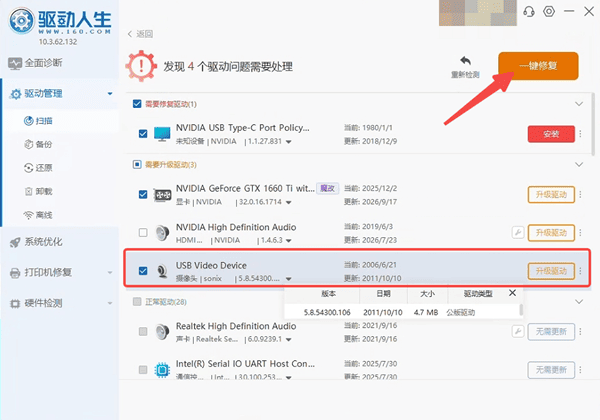The width and height of the screenshot is (600, 420).
Task: Expand 驱动管理 sidebar arrow
Action: tap(110, 94)
